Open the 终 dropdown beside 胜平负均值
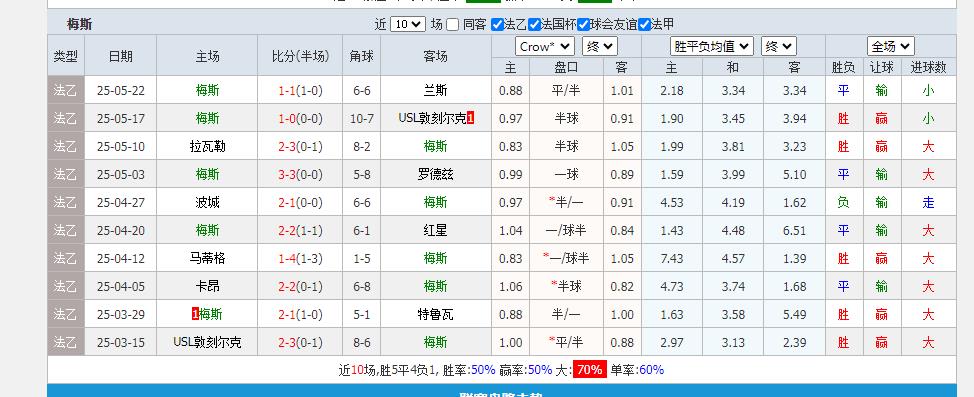Viewport: 974px width, 397px height. tap(779, 47)
